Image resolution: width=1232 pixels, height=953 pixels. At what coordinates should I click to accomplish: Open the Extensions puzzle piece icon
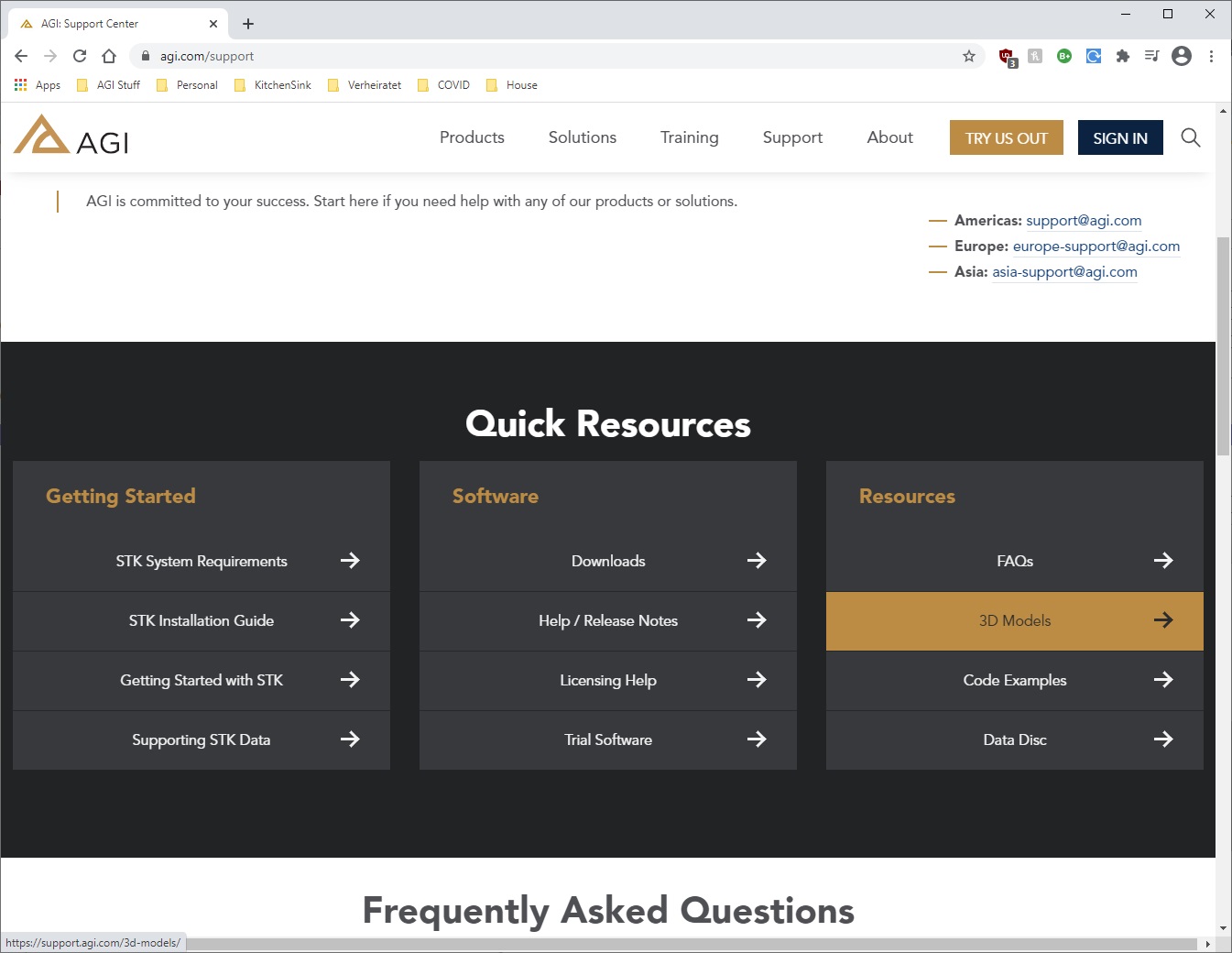pyautogui.click(x=1123, y=56)
